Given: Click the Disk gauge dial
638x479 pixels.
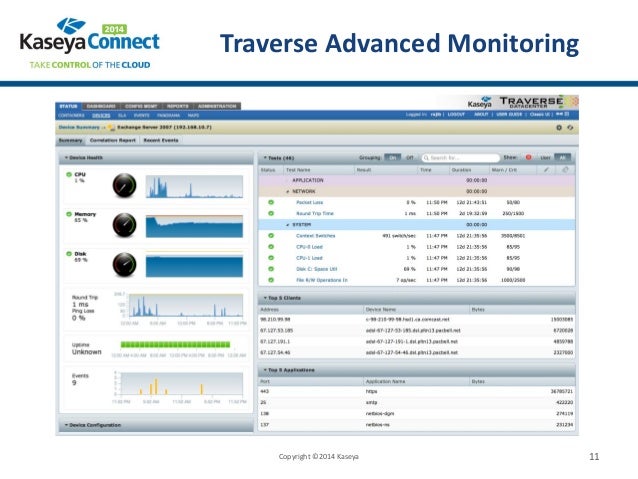Looking at the screenshot, I should pyautogui.click(x=124, y=265).
